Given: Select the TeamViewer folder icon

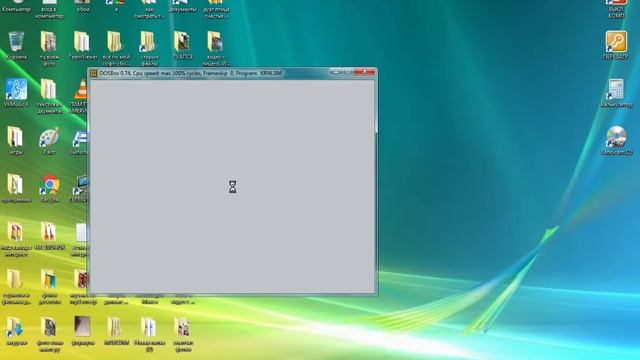Looking at the screenshot, I should click(x=82, y=42).
